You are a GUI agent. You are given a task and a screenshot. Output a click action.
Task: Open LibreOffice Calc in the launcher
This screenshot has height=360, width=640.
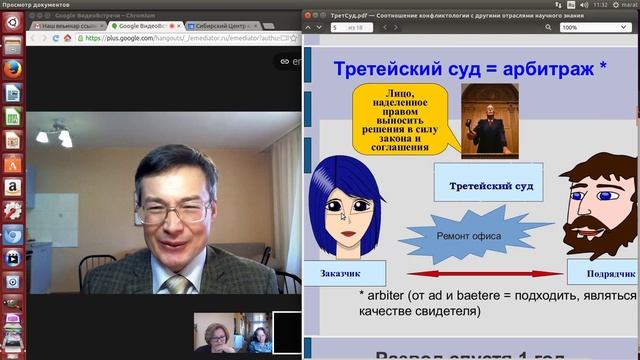click(x=13, y=117)
